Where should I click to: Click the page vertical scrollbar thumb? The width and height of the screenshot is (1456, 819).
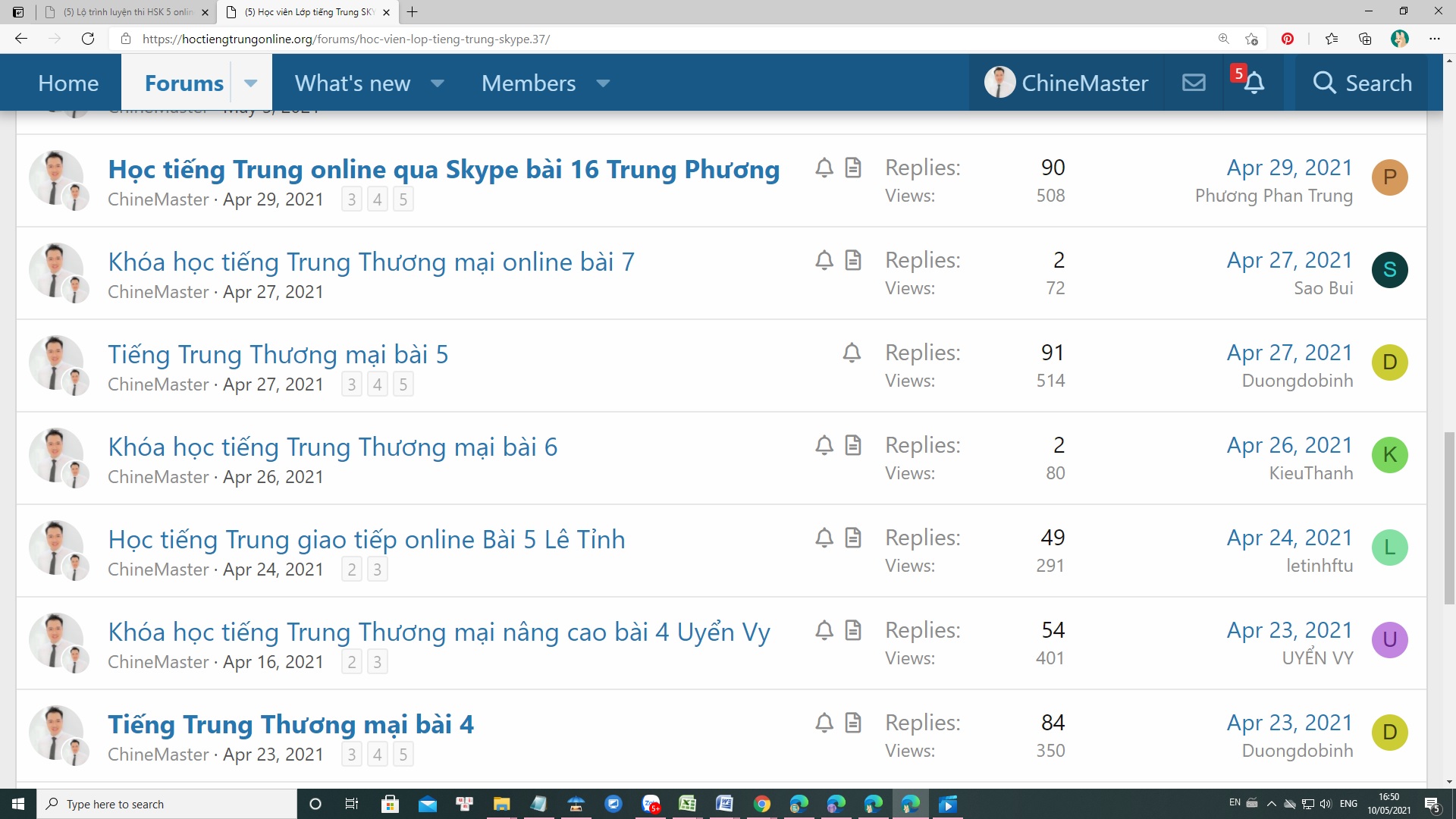tap(1449, 517)
